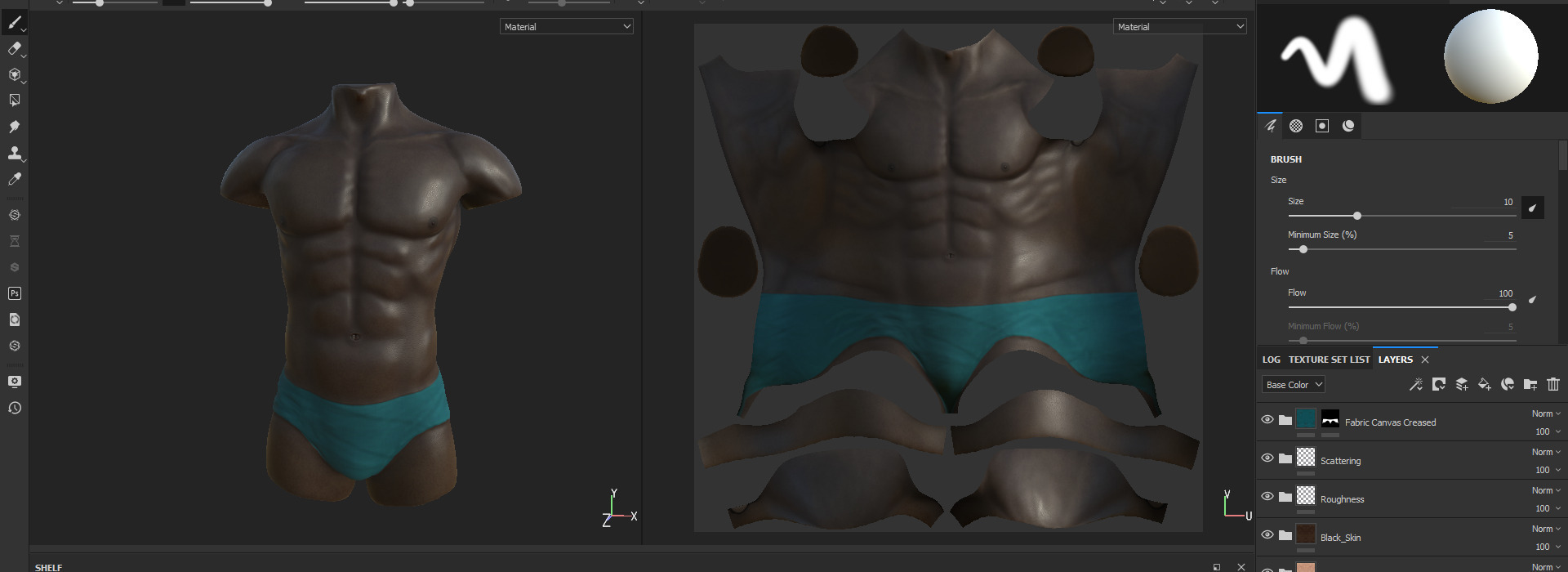The width and height of the screenshot is (1568, 572).
Task: Switch to the Log tab
Action: 1271,360
